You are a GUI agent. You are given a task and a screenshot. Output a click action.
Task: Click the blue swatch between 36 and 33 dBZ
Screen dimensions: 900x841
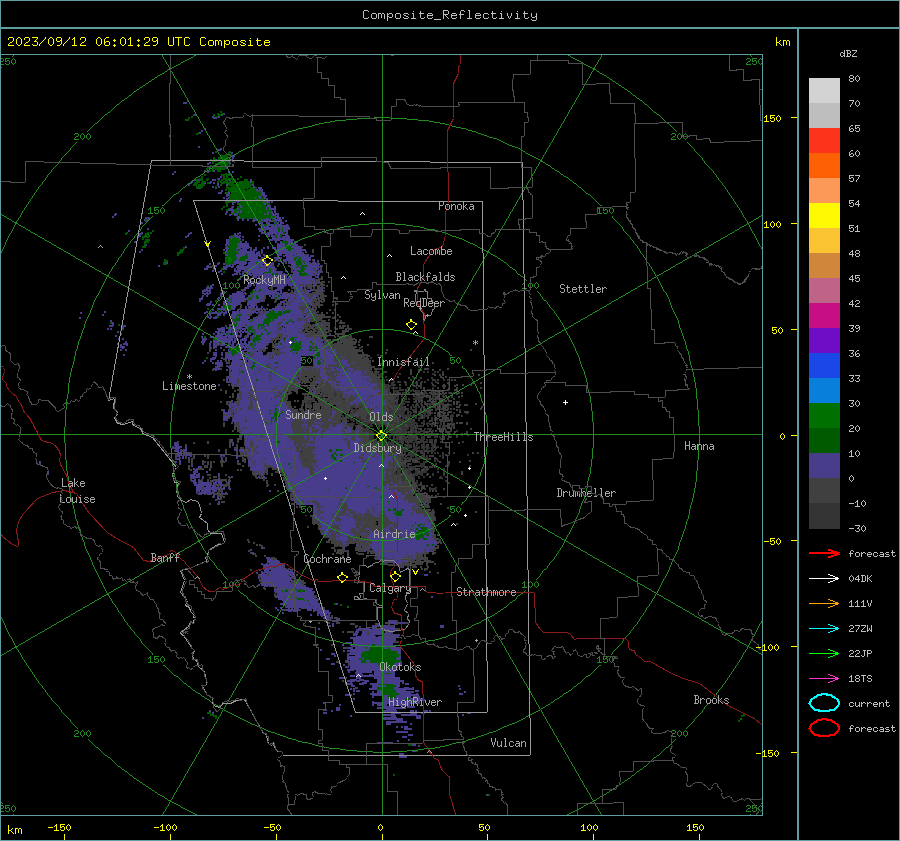[x=824, y=365]
